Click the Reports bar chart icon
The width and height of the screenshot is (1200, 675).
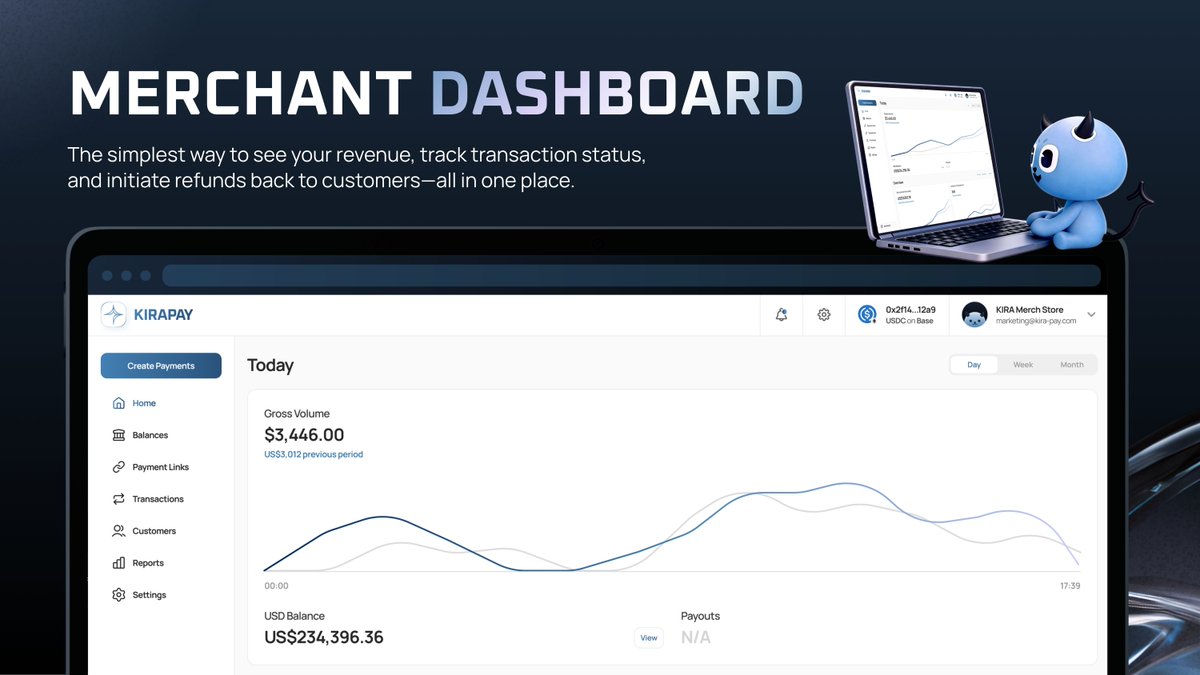coord(119,563)
